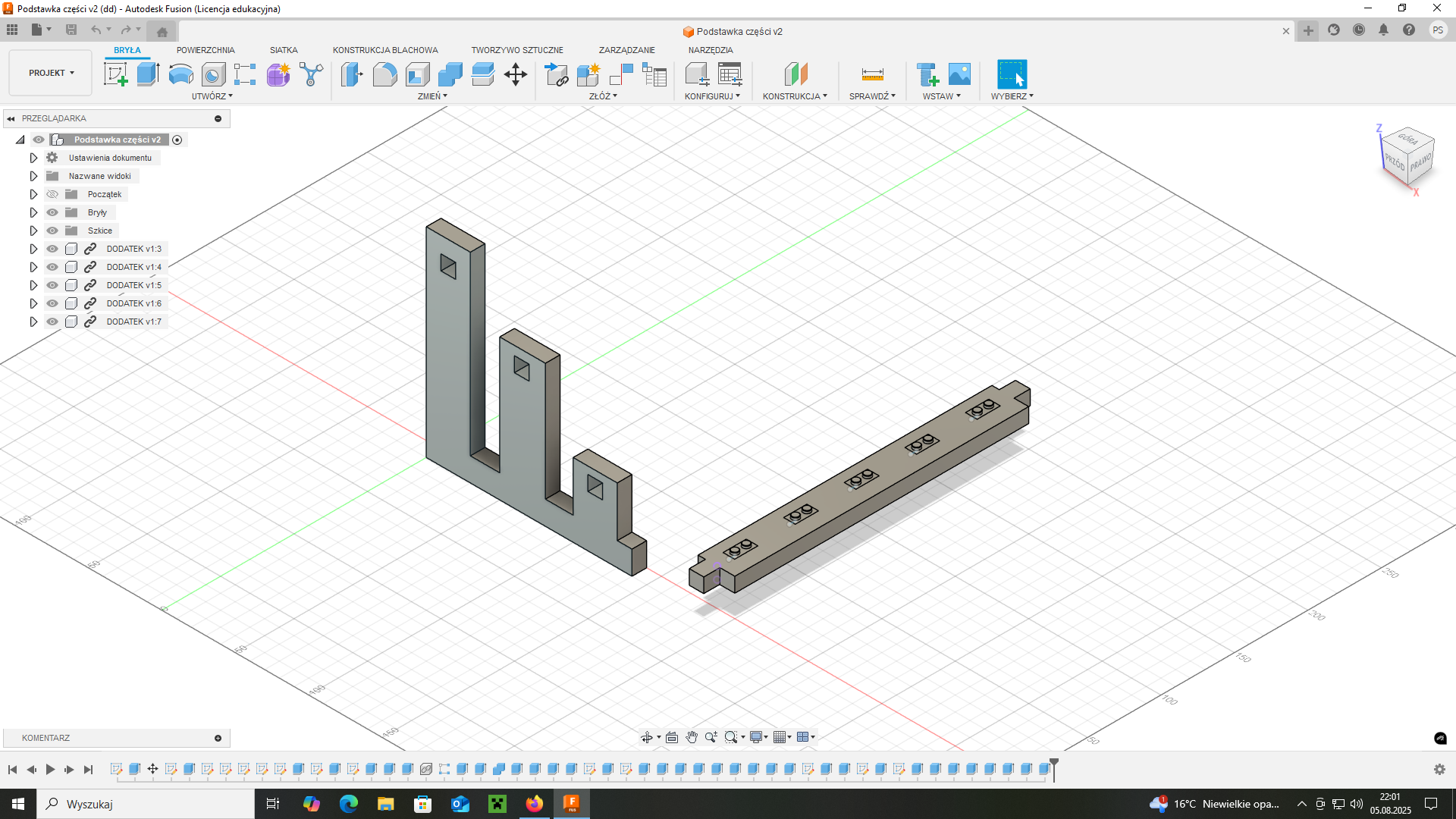Click the timeline end marker handle
1456x819 pixels.
[1053, 763]
